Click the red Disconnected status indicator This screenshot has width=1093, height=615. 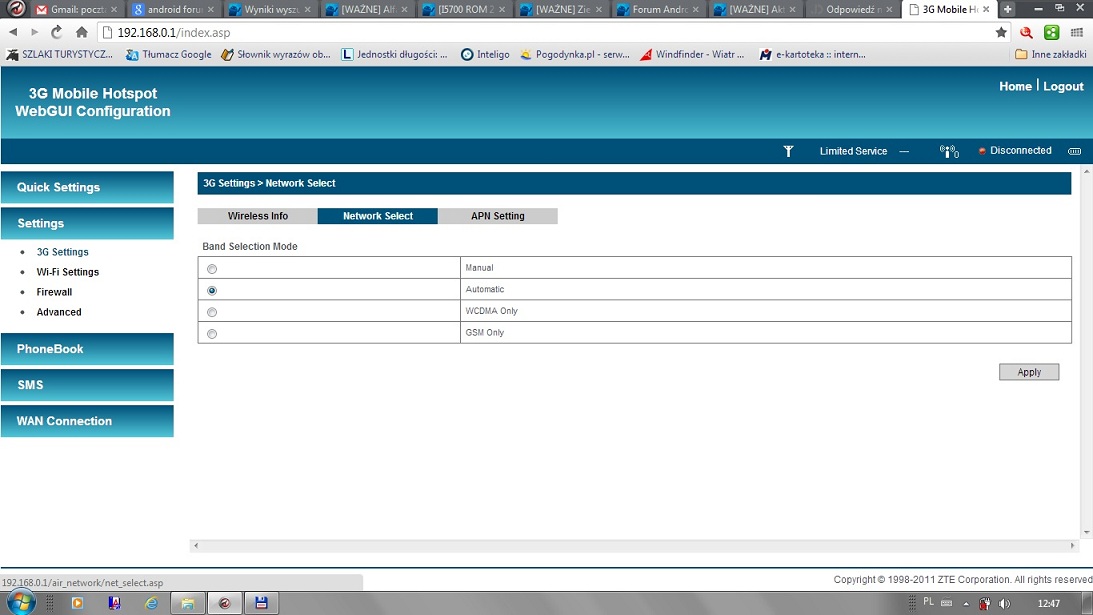pyautogui.click(x=982, y=151)
